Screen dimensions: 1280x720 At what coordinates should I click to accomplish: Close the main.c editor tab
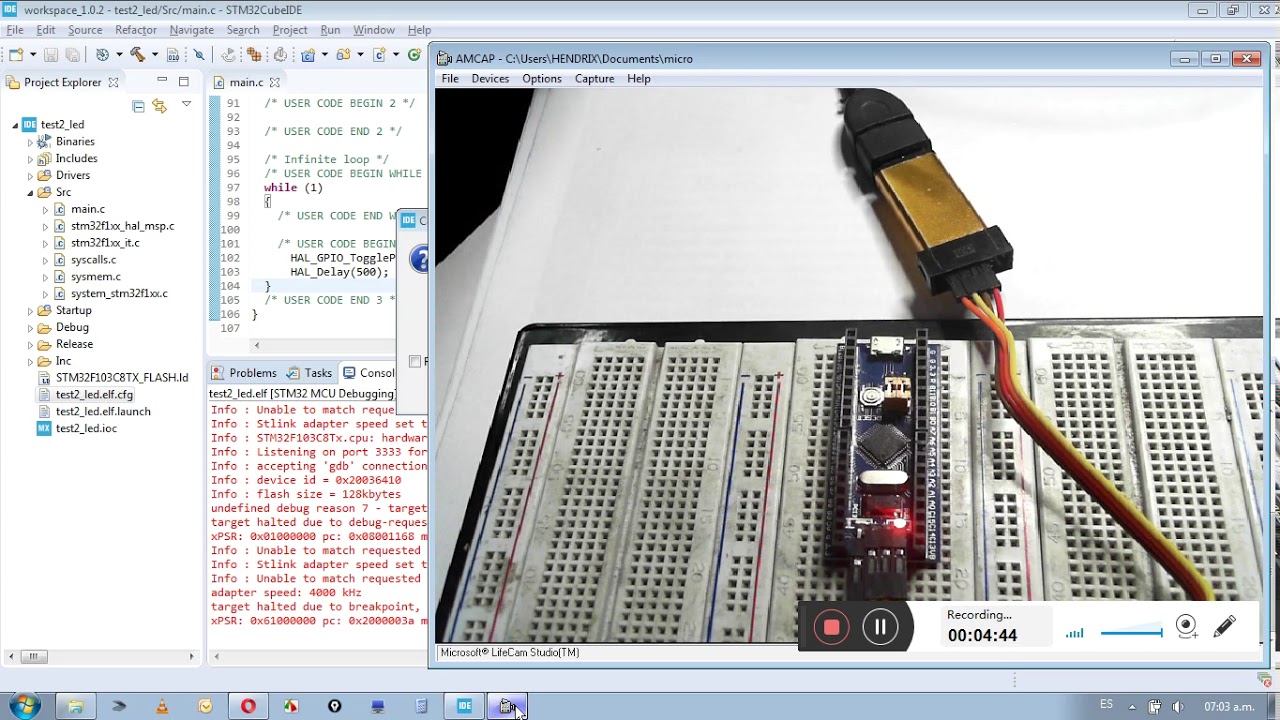[274, 82]
